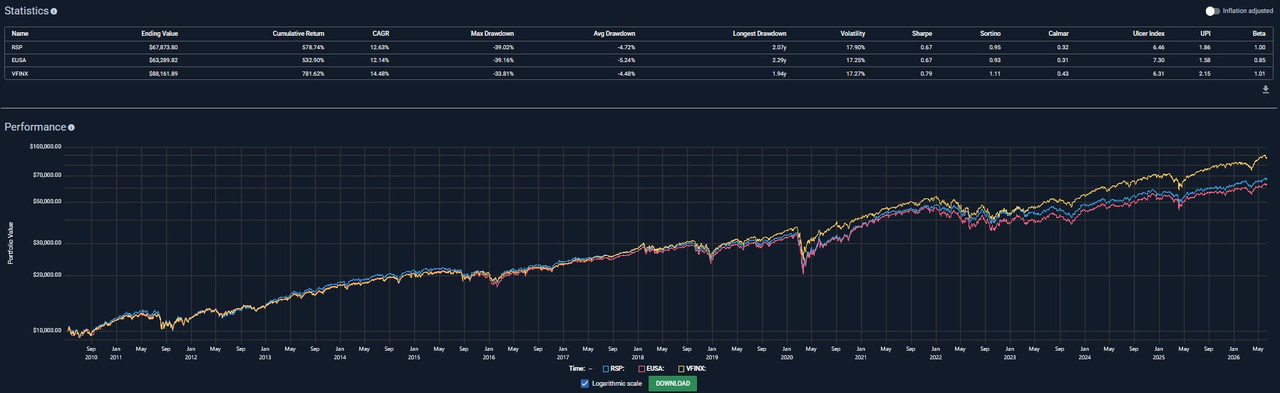Sort table by Ending Value column

click(x=159, y=33)
